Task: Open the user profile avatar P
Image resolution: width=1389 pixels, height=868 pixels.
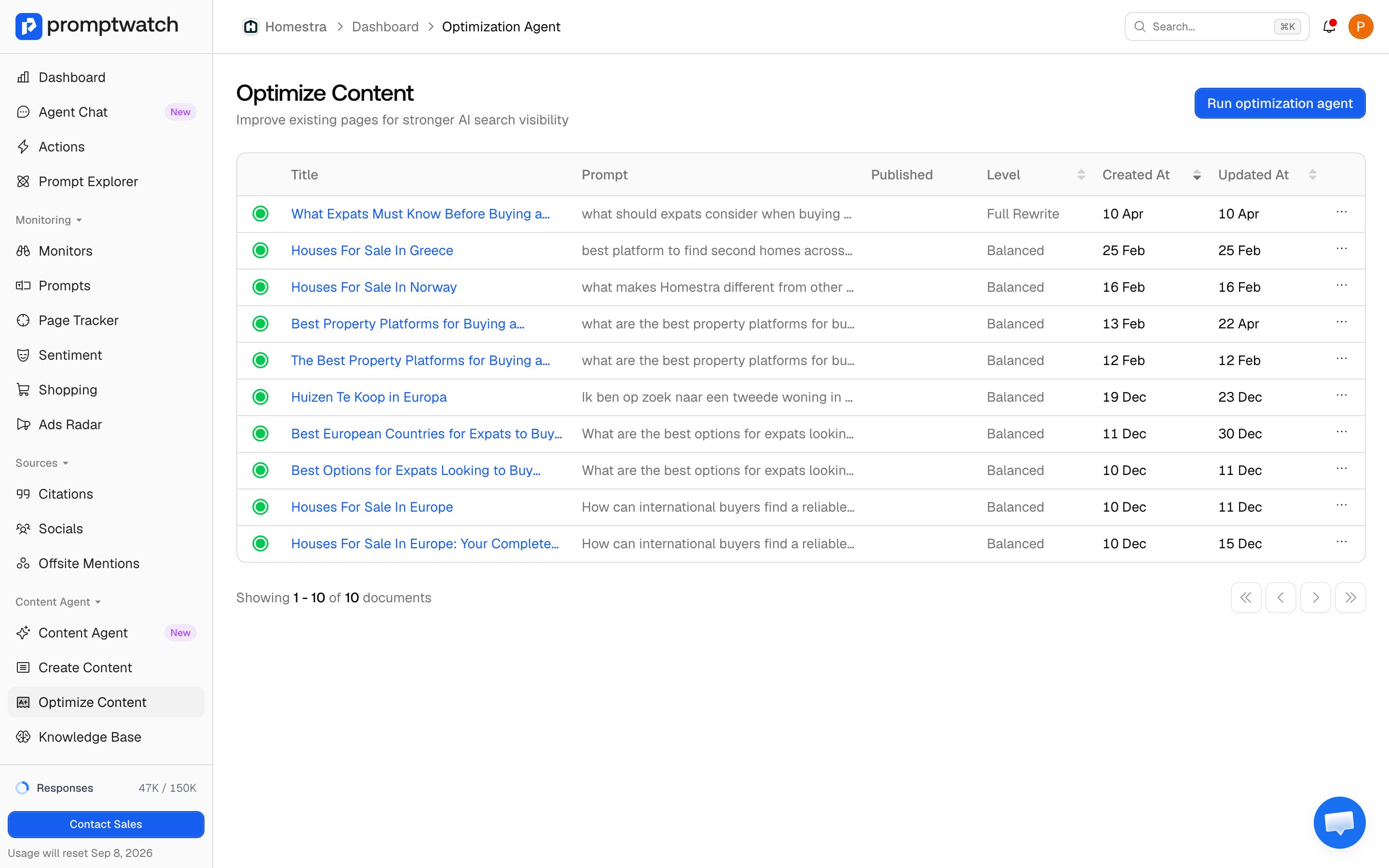Action: 1360,27
